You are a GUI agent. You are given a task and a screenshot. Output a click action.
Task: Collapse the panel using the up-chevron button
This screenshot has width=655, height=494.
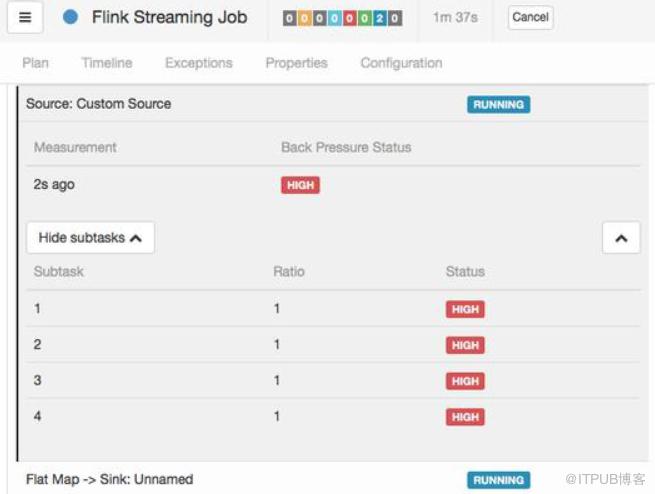(x=621, y=238)
